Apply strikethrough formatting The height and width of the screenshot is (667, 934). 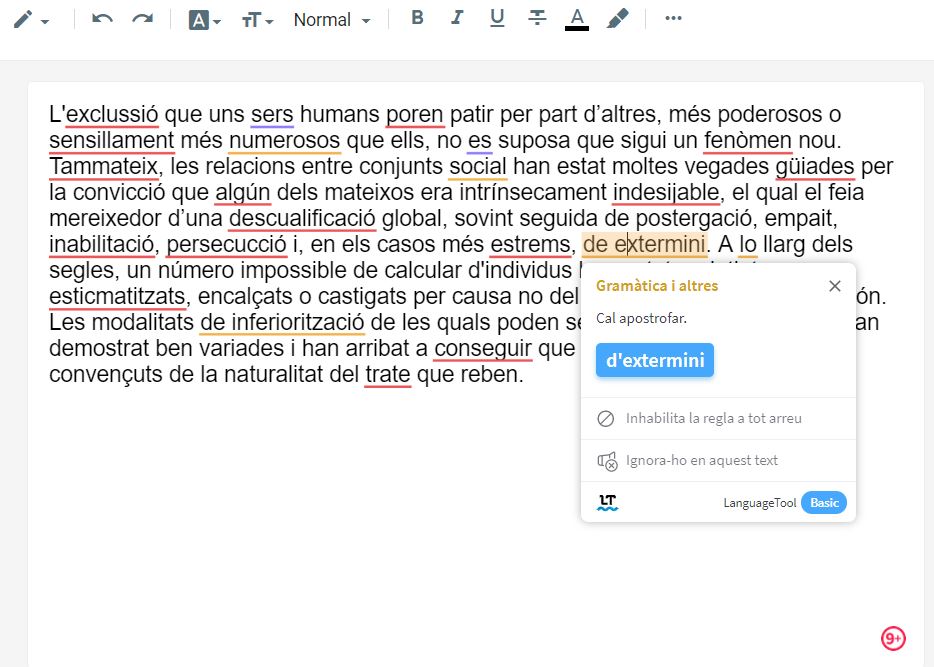coord(537,18)
